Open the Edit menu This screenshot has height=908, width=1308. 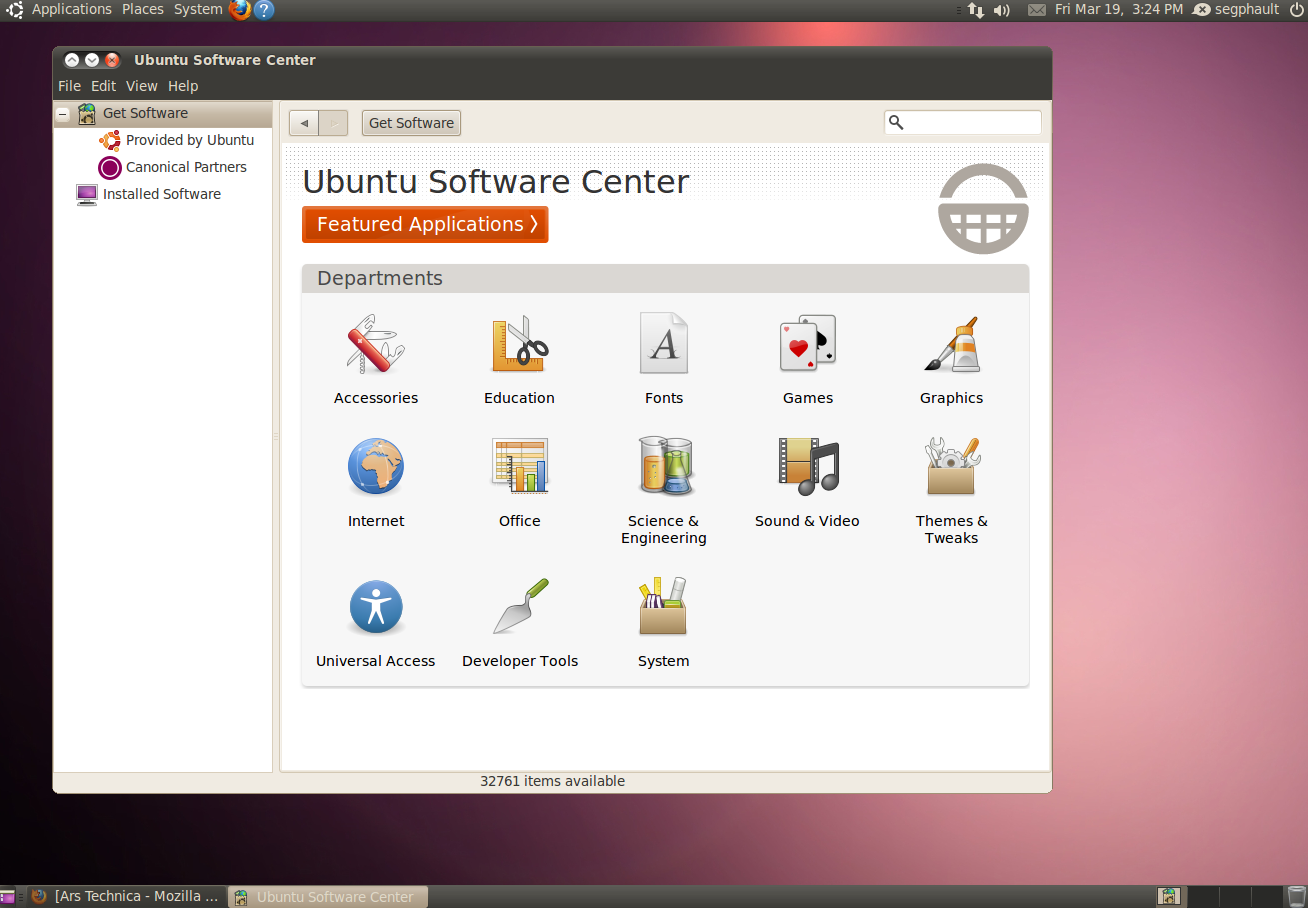click(103, 86)
